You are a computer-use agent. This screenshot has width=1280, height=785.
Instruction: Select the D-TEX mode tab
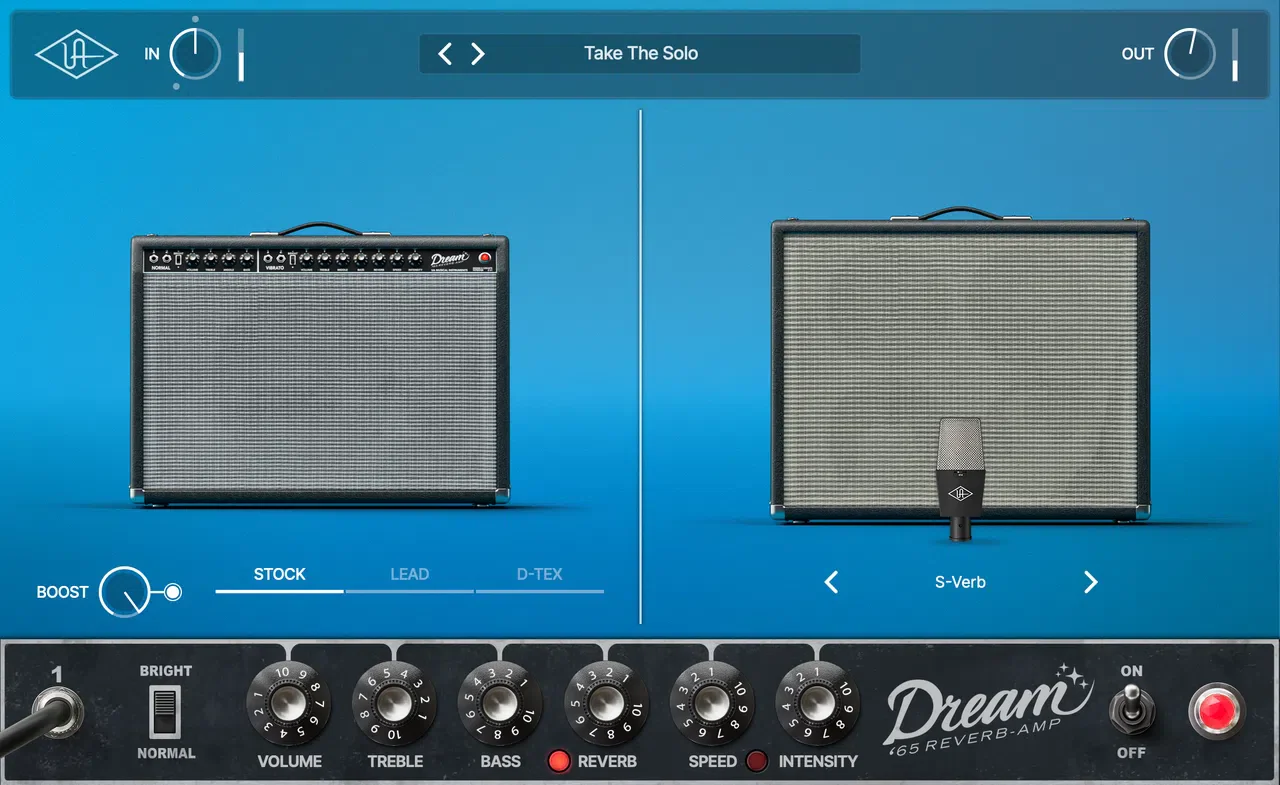pos(539,574)
